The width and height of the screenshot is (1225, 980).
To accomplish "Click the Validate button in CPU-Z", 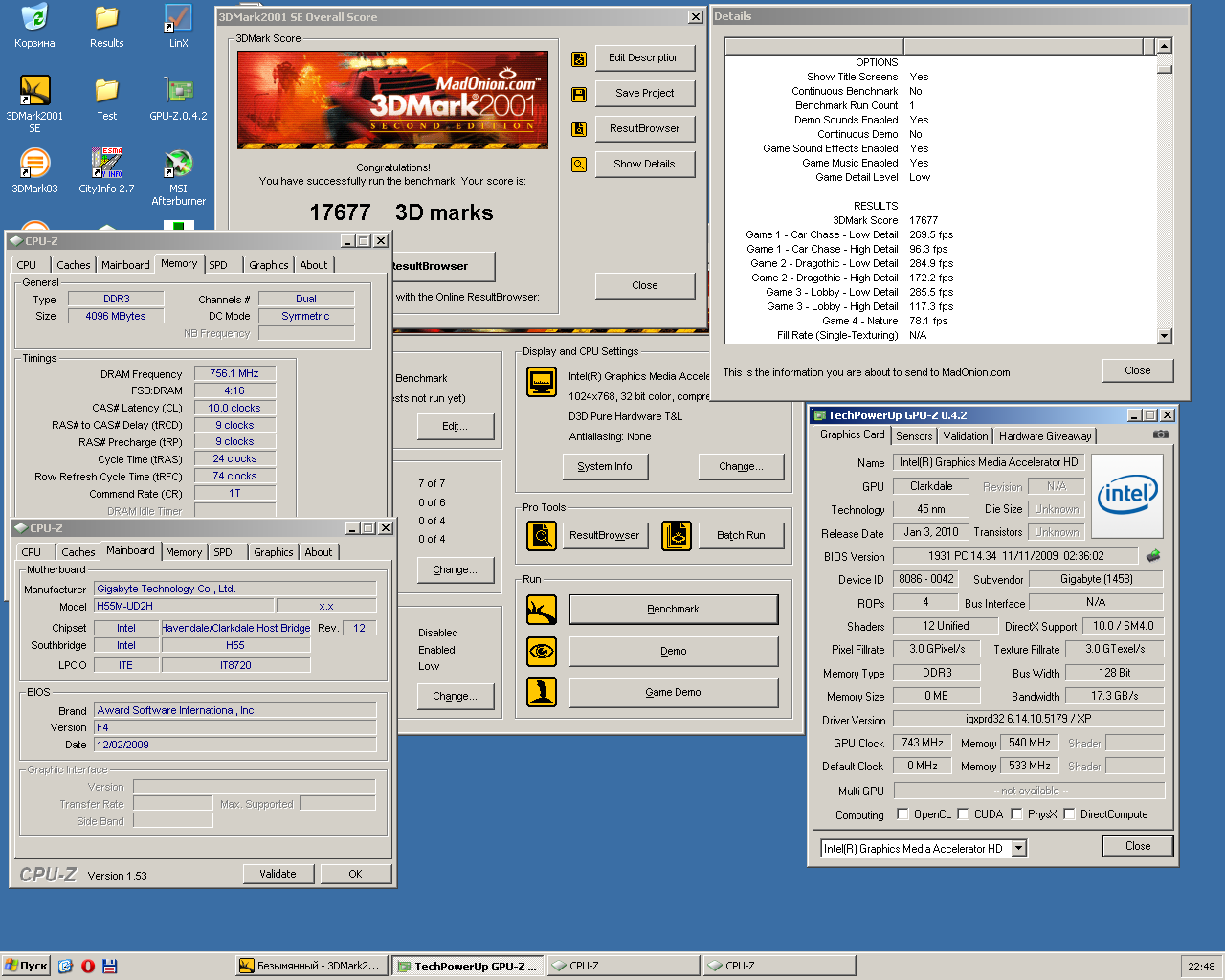I will [x=278, y=874].
